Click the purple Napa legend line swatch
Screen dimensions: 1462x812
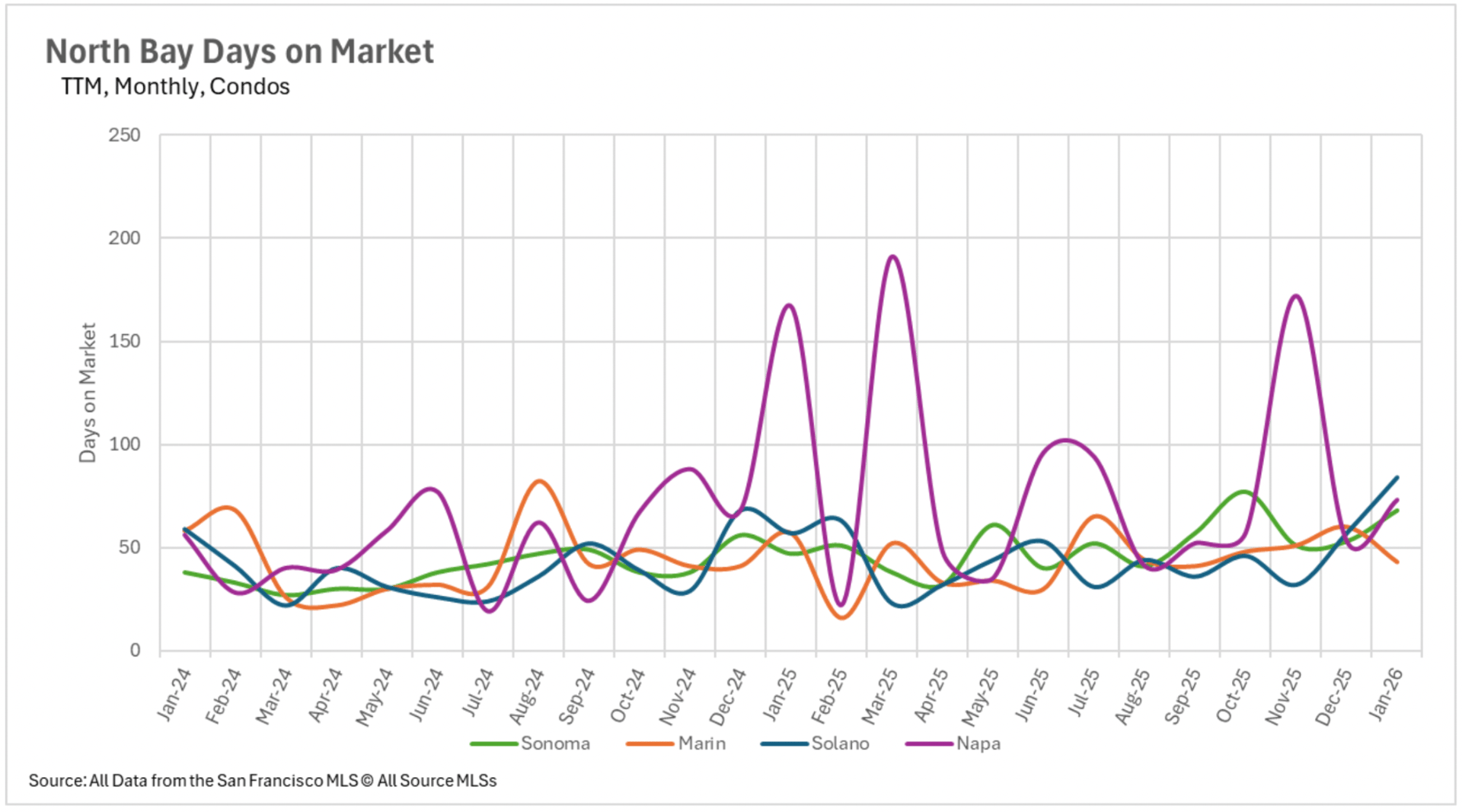[929, 744]
